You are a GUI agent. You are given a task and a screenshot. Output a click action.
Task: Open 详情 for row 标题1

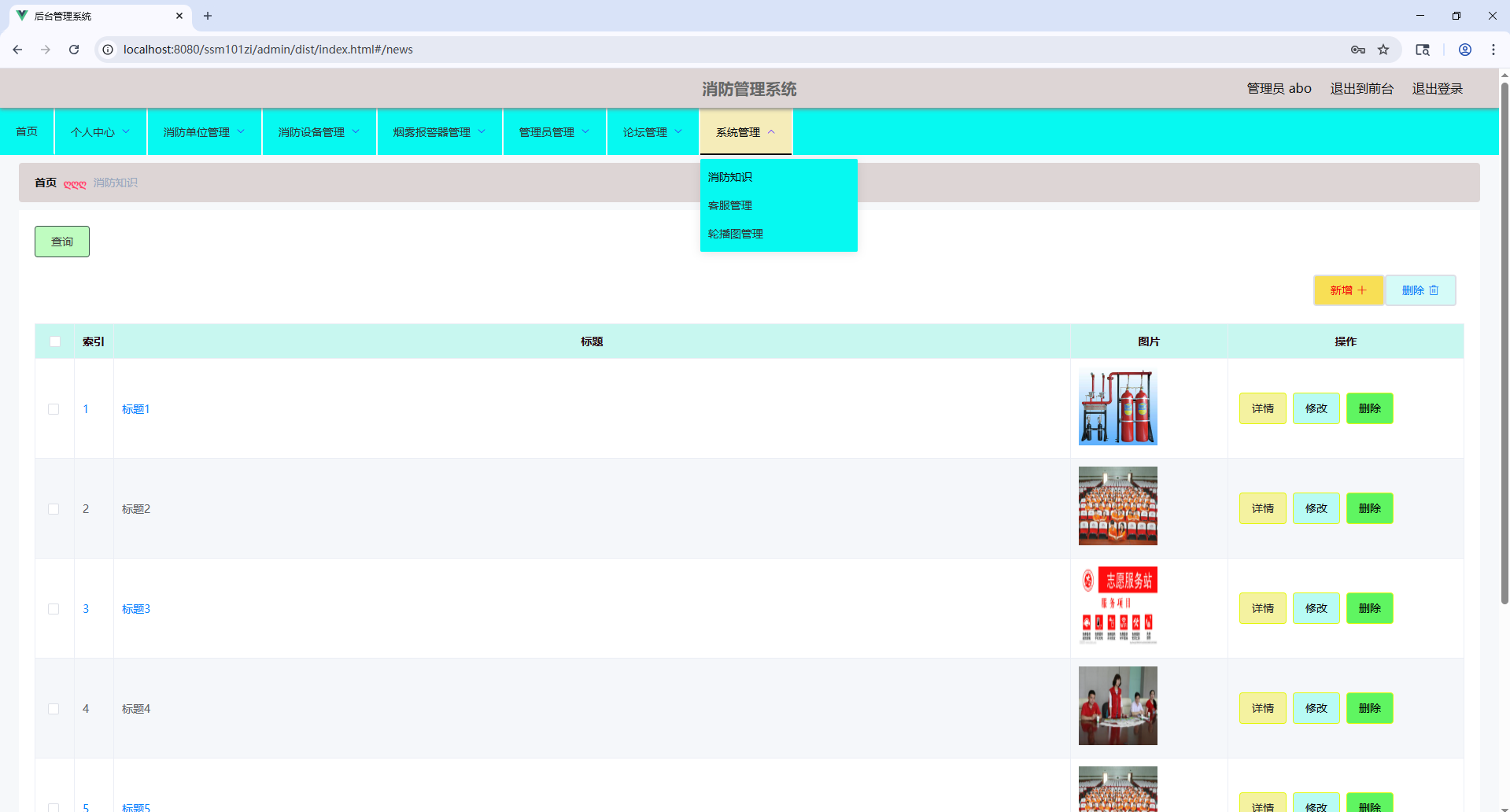coord(1263,408)
